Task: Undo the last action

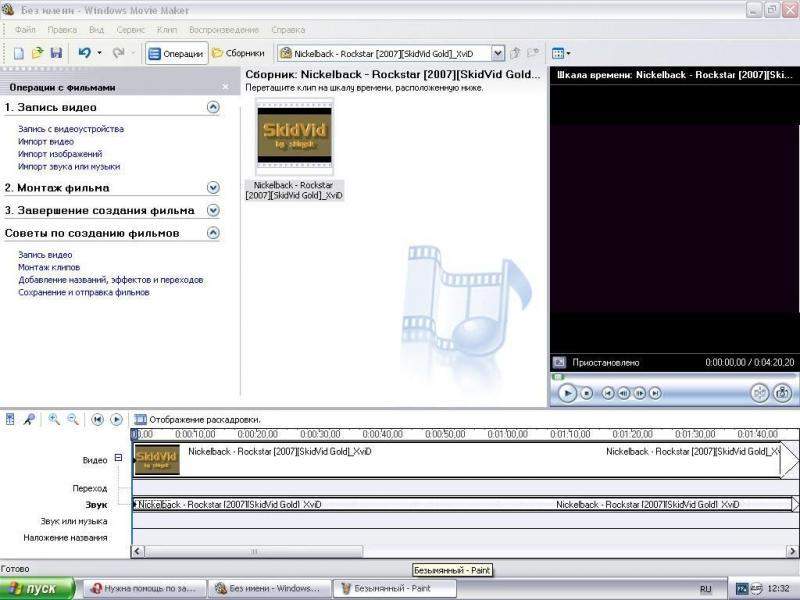Action: [x=84, y=53]
